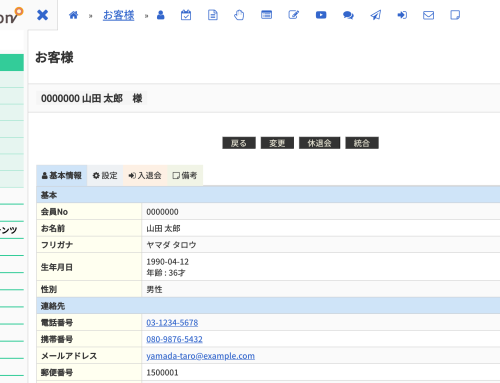This screenshot has width=500, height=383.
Task: Click the お客様 page title
Action: 54,57
